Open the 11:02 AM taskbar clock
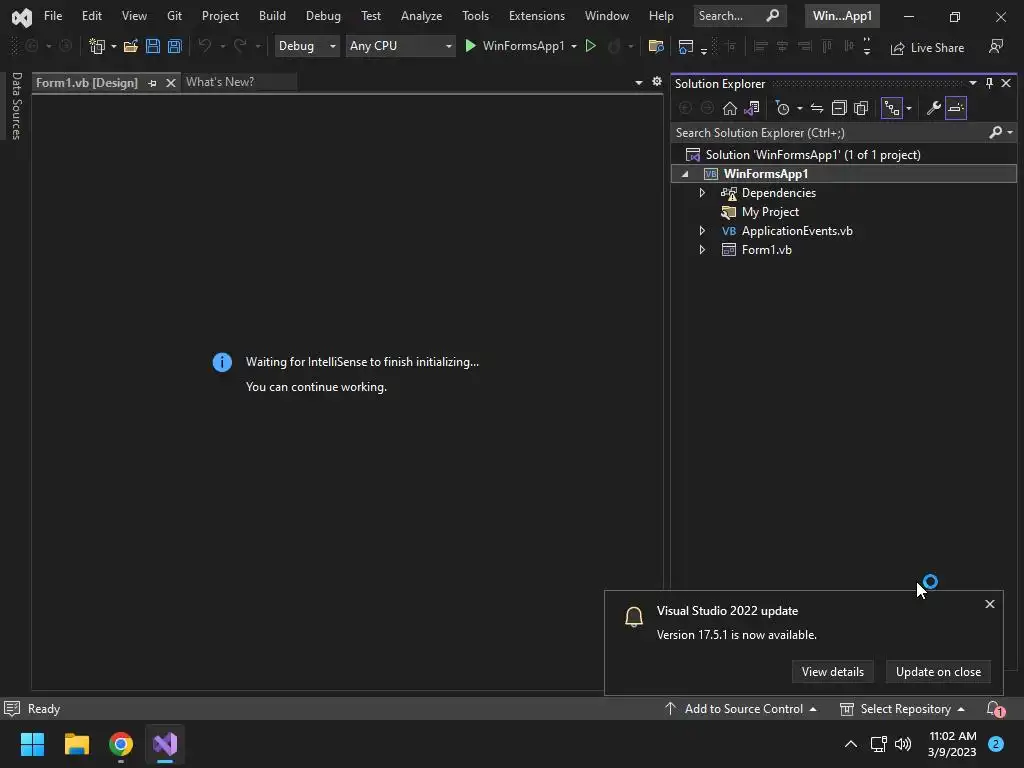The height and width of the screenshot is (768, 1024). tap(952, 744)
